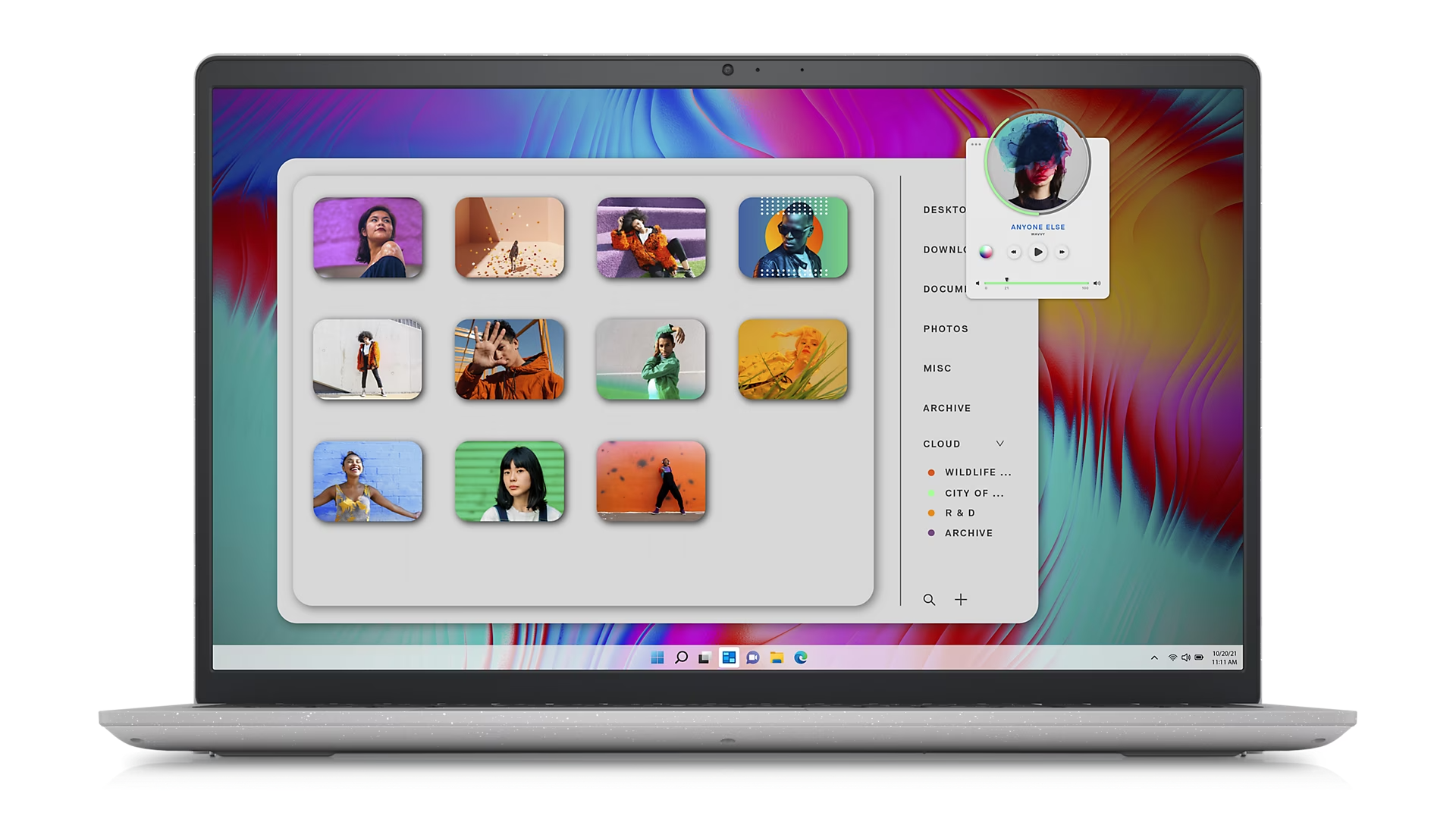Click the add new icon in sidebar
1456x819 pixels.
click(x=961, y=599)
